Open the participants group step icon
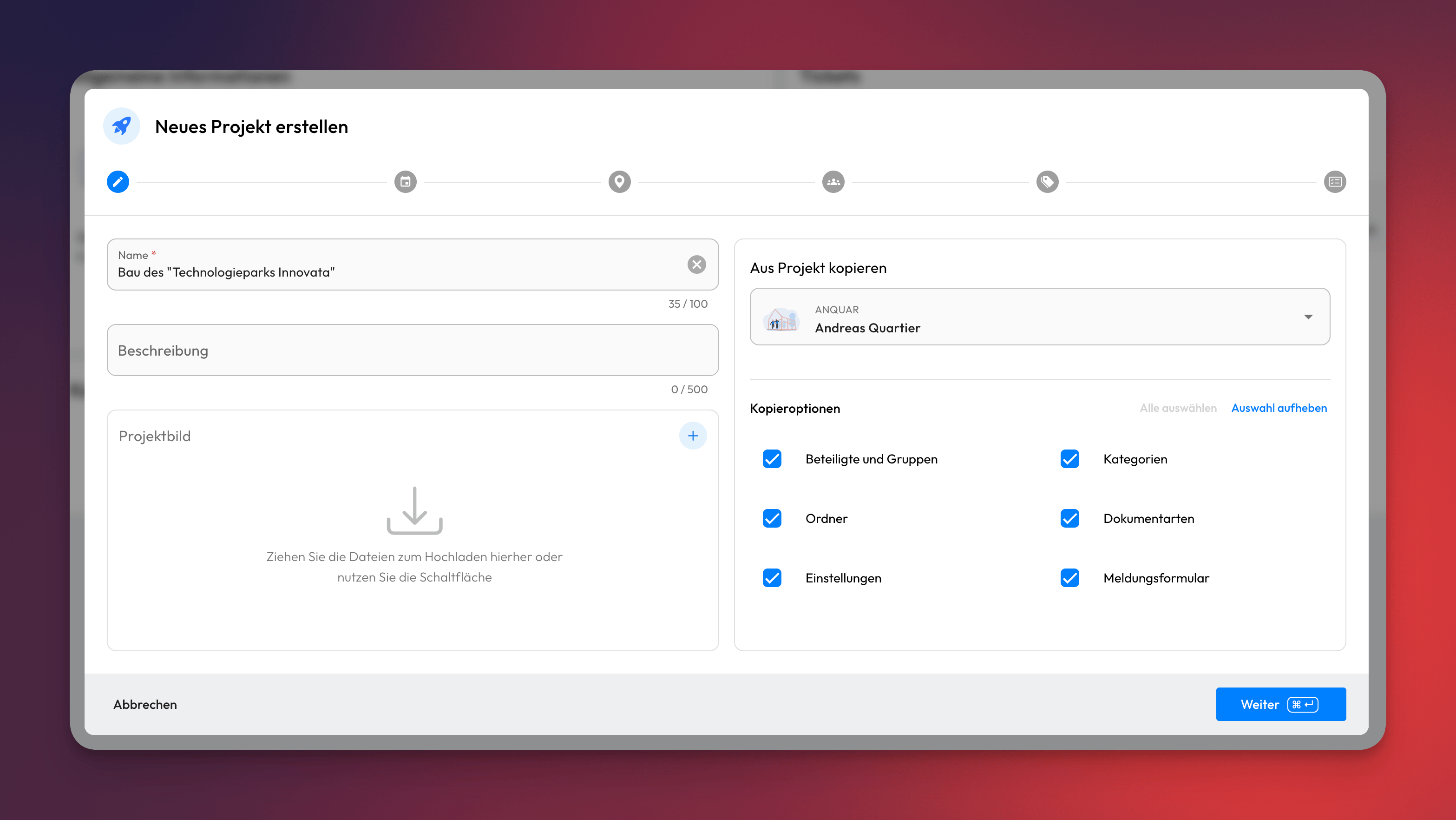1456x820 pixels. coord(833,182)
